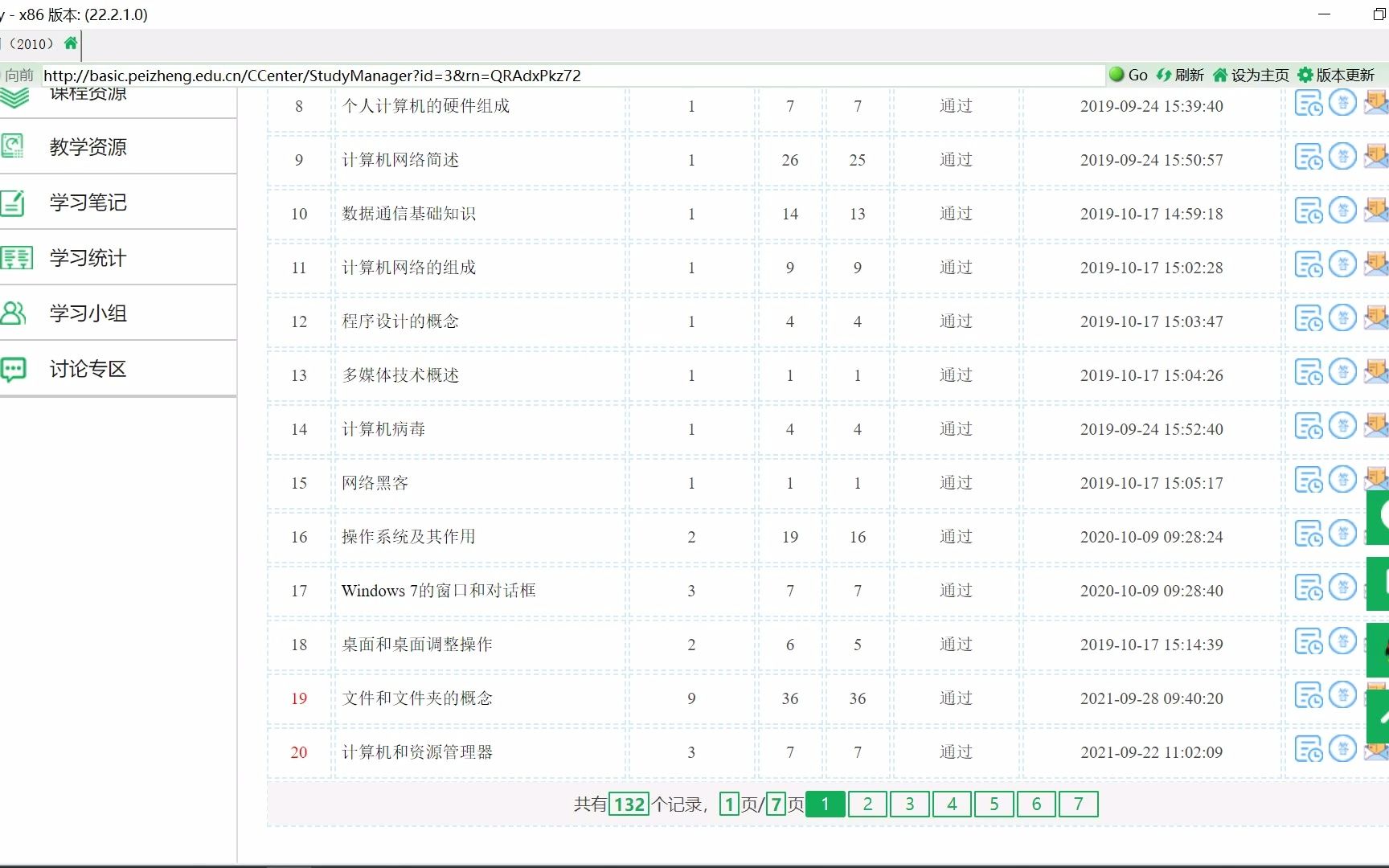Viewport: 1389px width, 868px height.
Task: Click the 答 answer icon for 网络黑客 row
Action: 1343,479
